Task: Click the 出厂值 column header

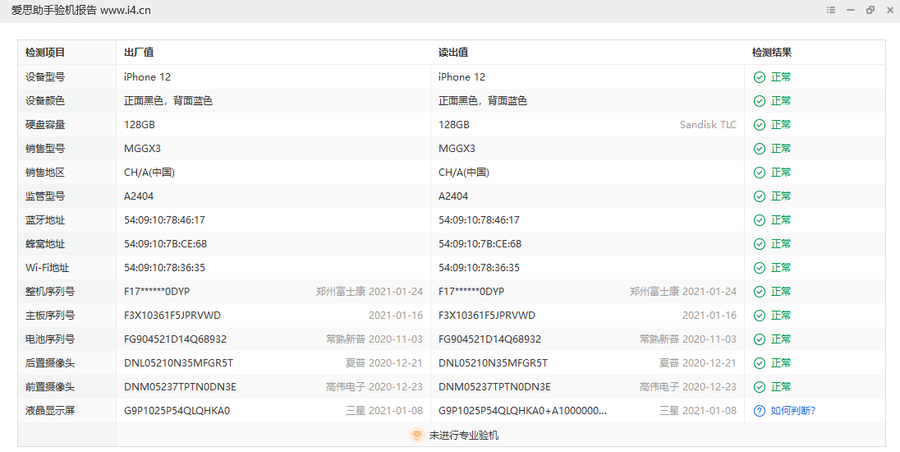Action: click(x=138, y=52)
